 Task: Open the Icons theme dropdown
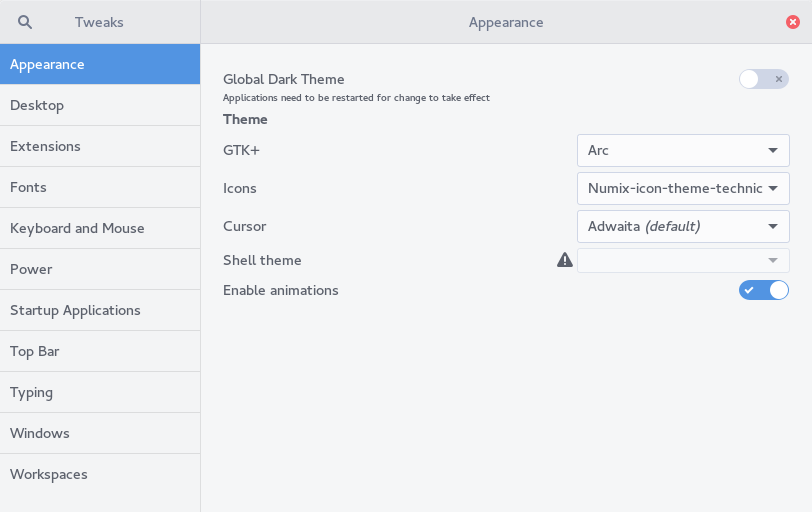click(x=683, y=188)
